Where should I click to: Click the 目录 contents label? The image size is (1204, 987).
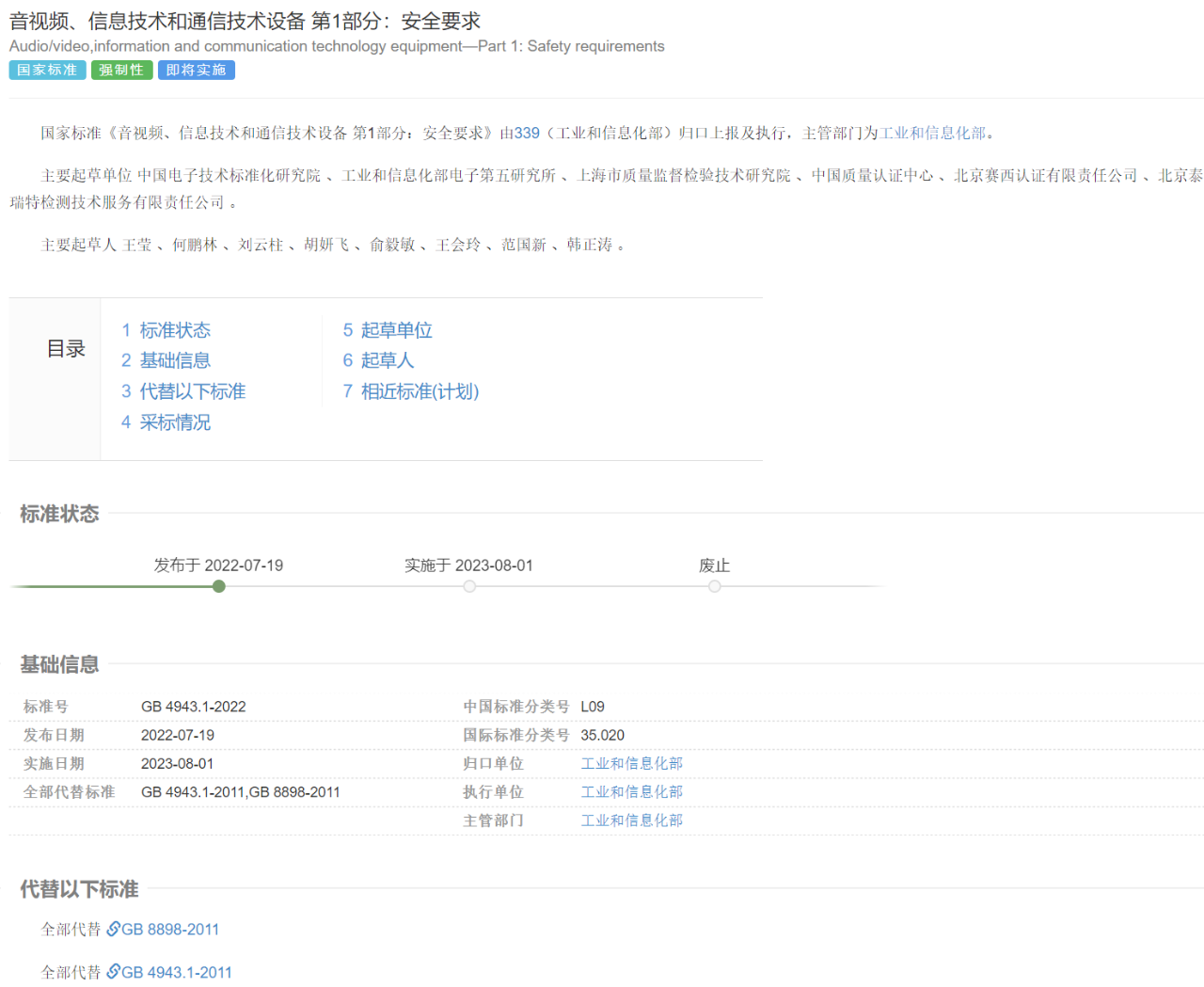click(x=66, y=349)
